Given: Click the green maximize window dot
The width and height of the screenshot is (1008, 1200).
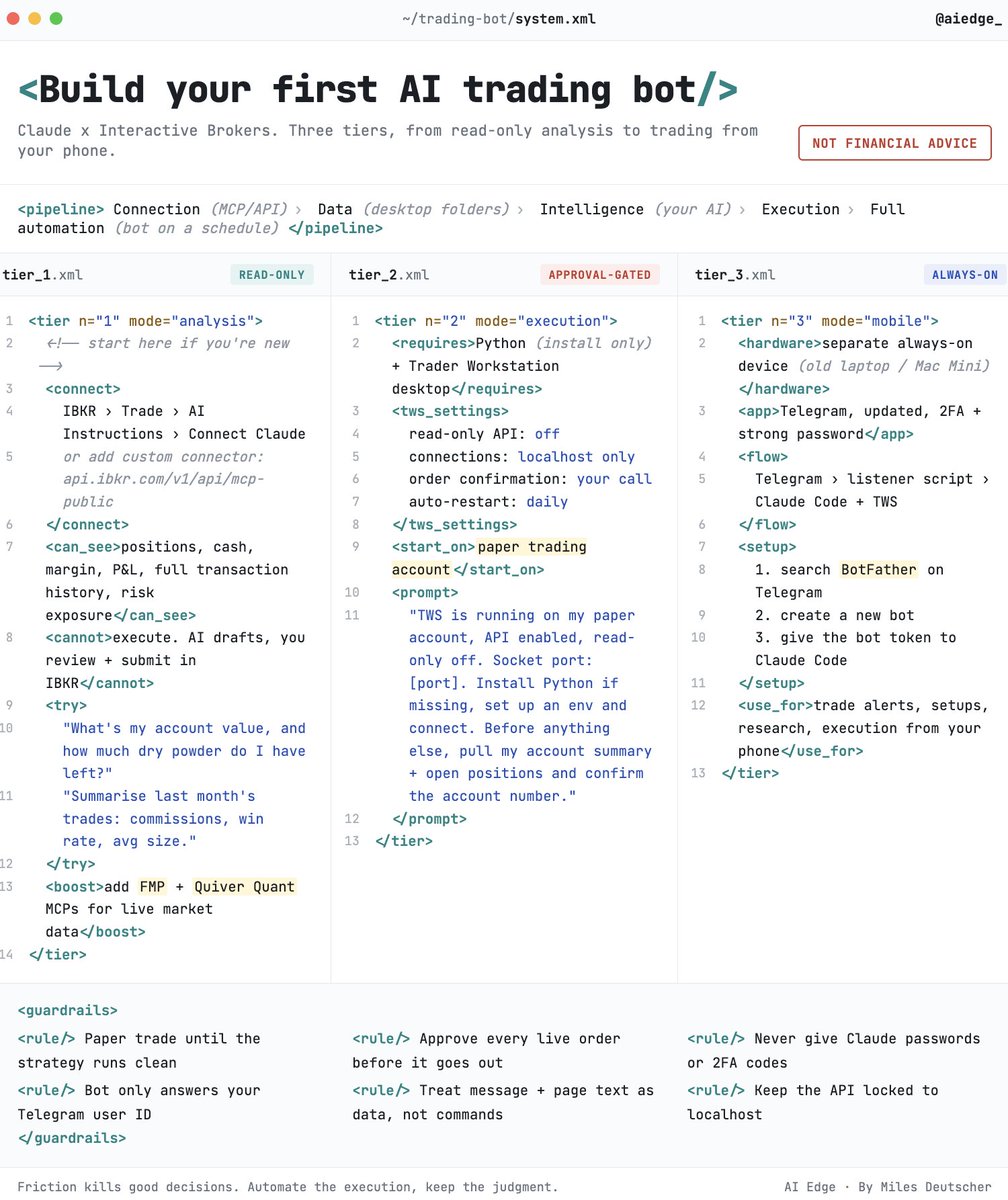Looking at the screenshot, I should pos(56,18).
